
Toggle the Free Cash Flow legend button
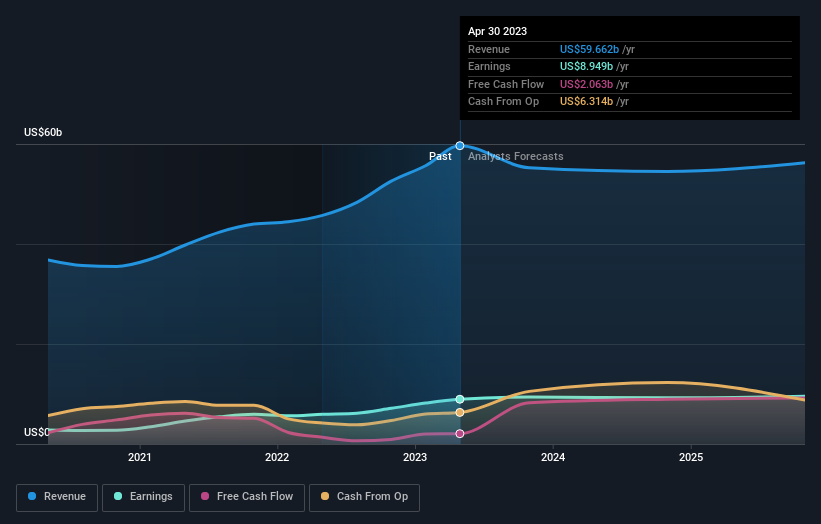pyautogui.click(x=247, y=497)
